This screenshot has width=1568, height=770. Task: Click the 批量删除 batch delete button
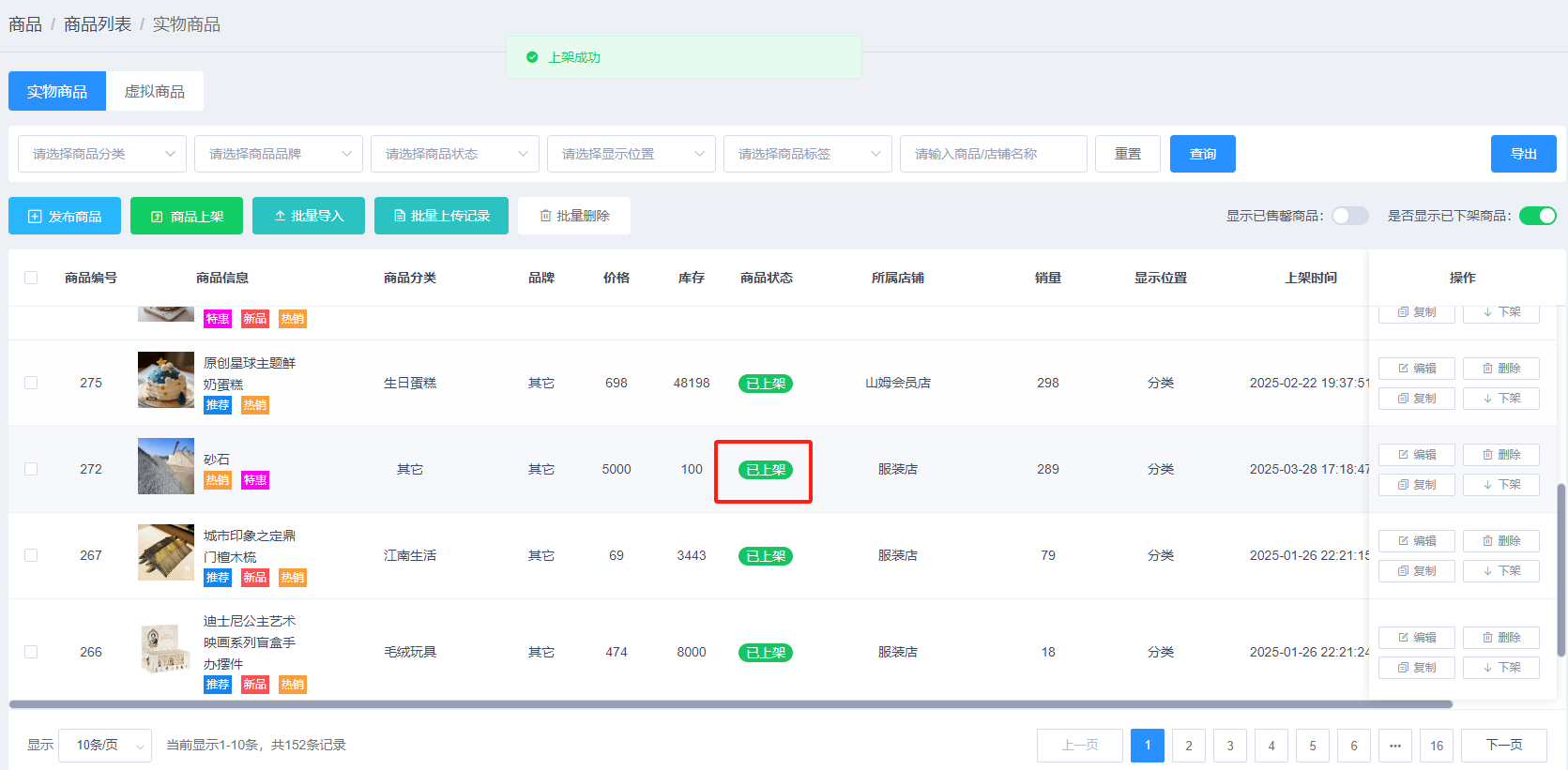574,216
